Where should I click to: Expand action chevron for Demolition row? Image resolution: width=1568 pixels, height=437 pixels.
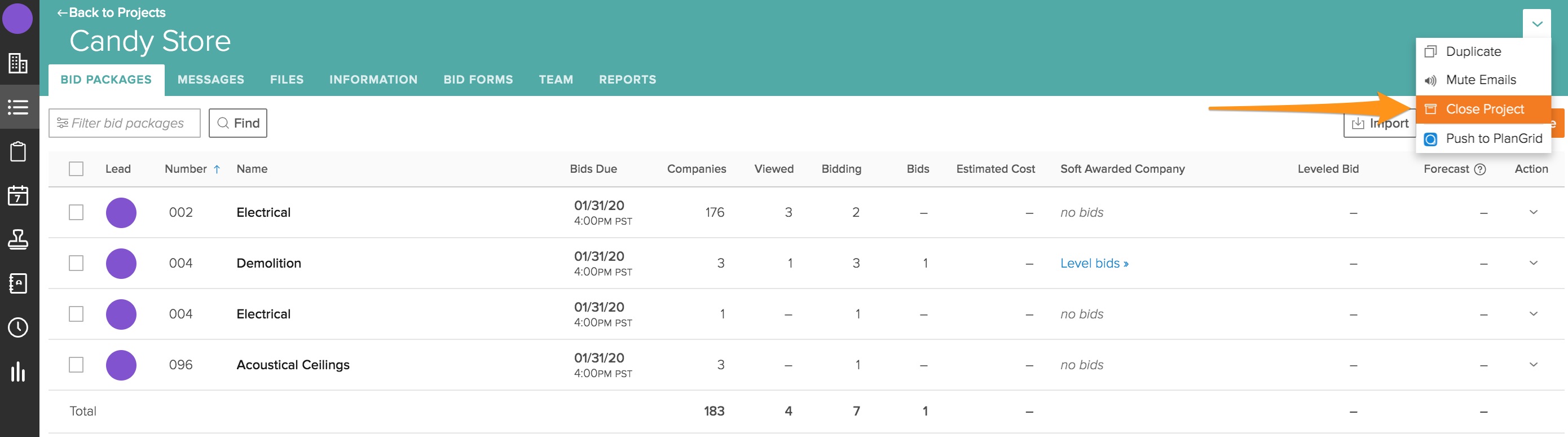tap(1533, 263)
